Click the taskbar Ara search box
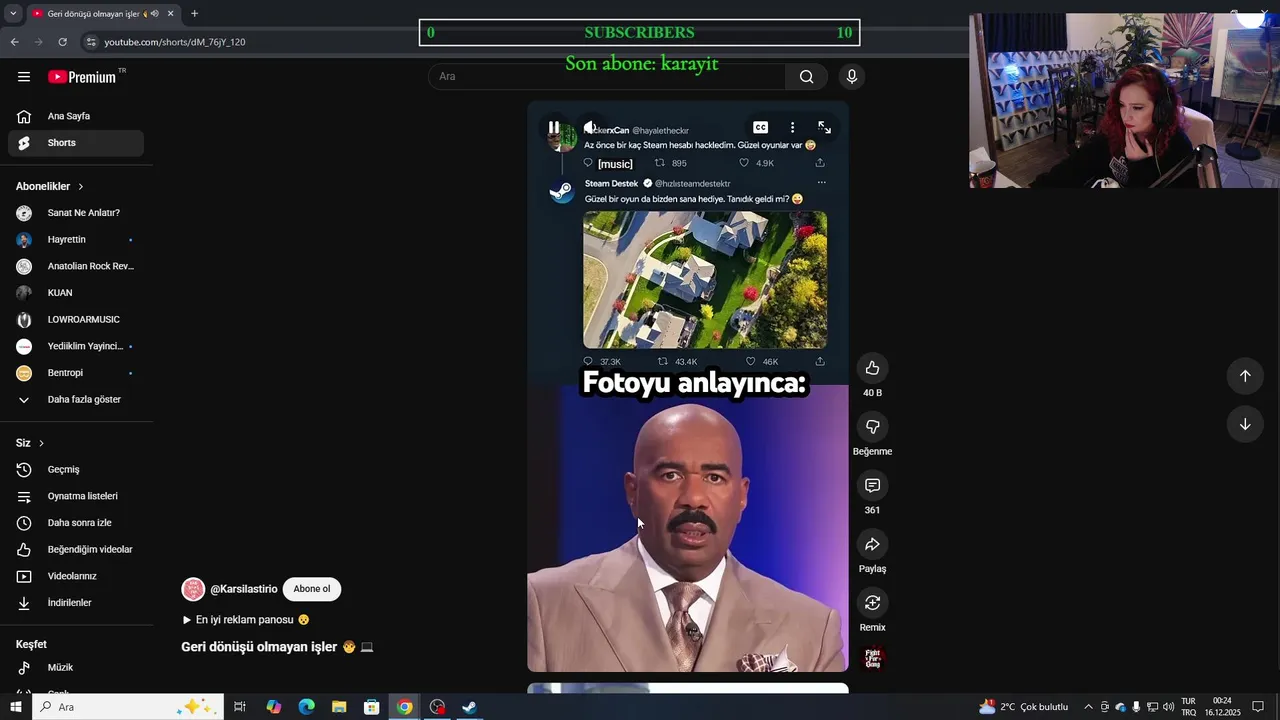The width and height of the screenshot is (1280, 720). [x=127, y=707]
